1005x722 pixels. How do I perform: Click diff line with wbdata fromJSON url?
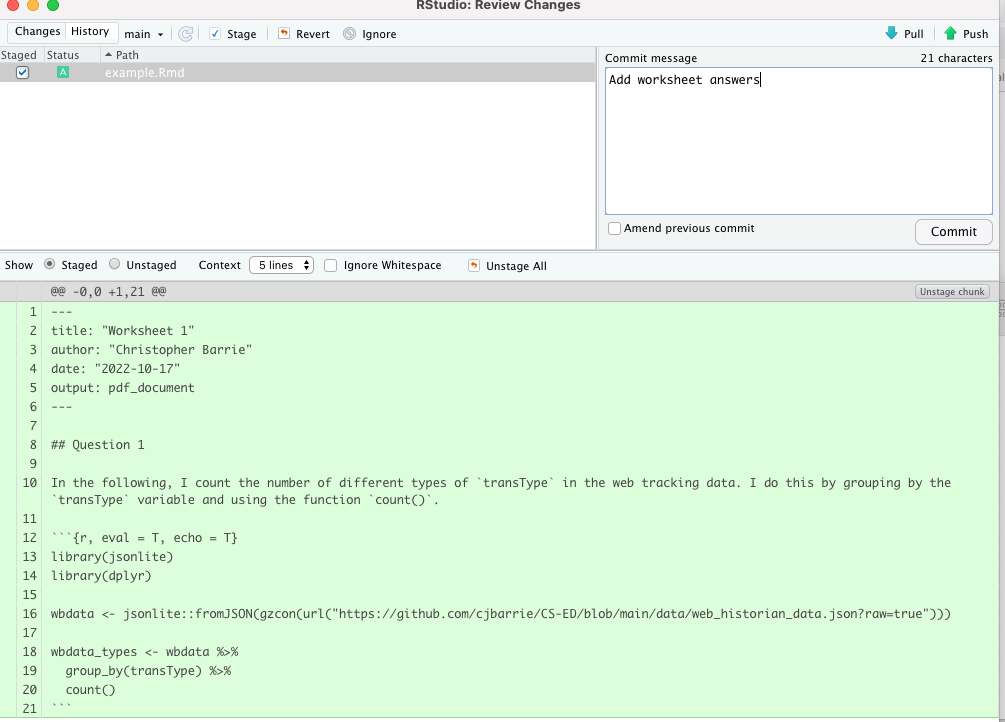click(x=501, y=614)
